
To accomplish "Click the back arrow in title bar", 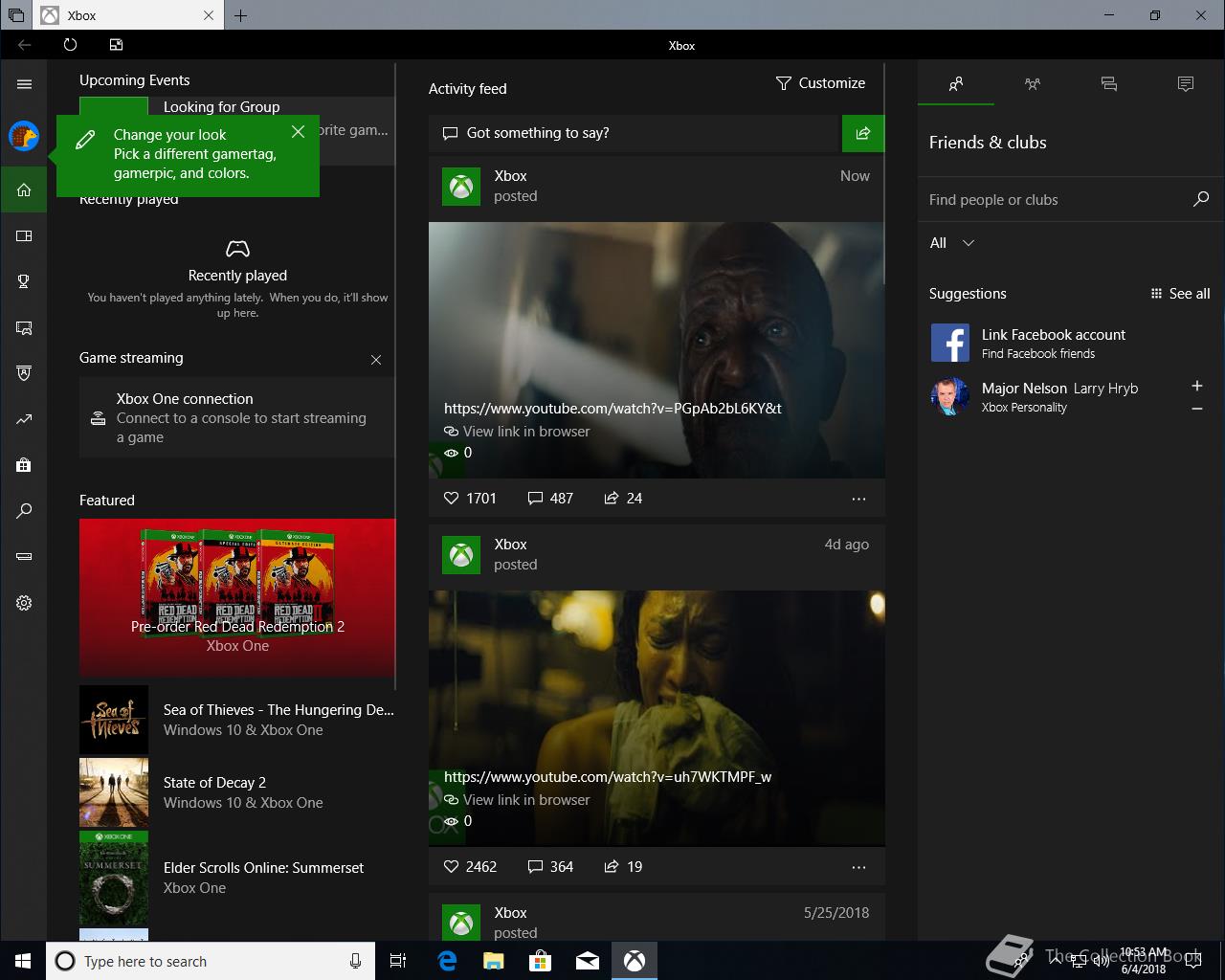I will [24, 45].
